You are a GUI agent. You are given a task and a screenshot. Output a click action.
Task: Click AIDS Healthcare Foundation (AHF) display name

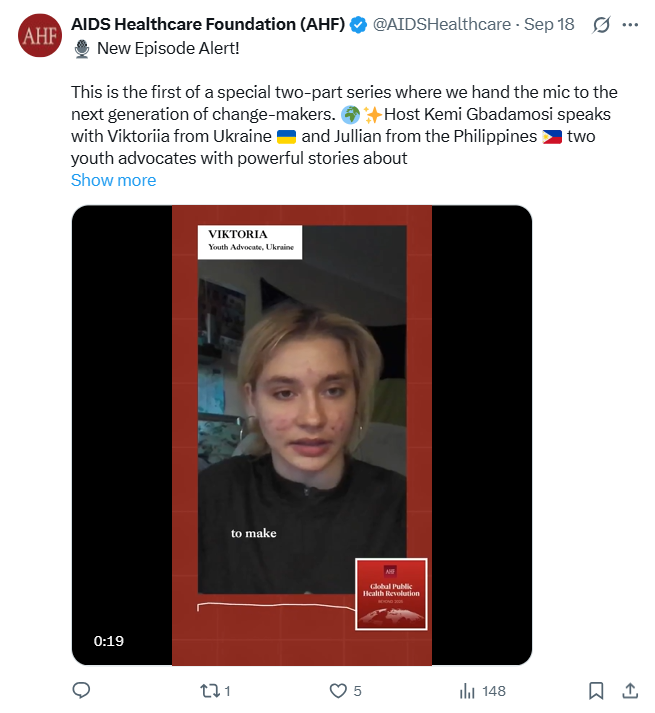208,24
